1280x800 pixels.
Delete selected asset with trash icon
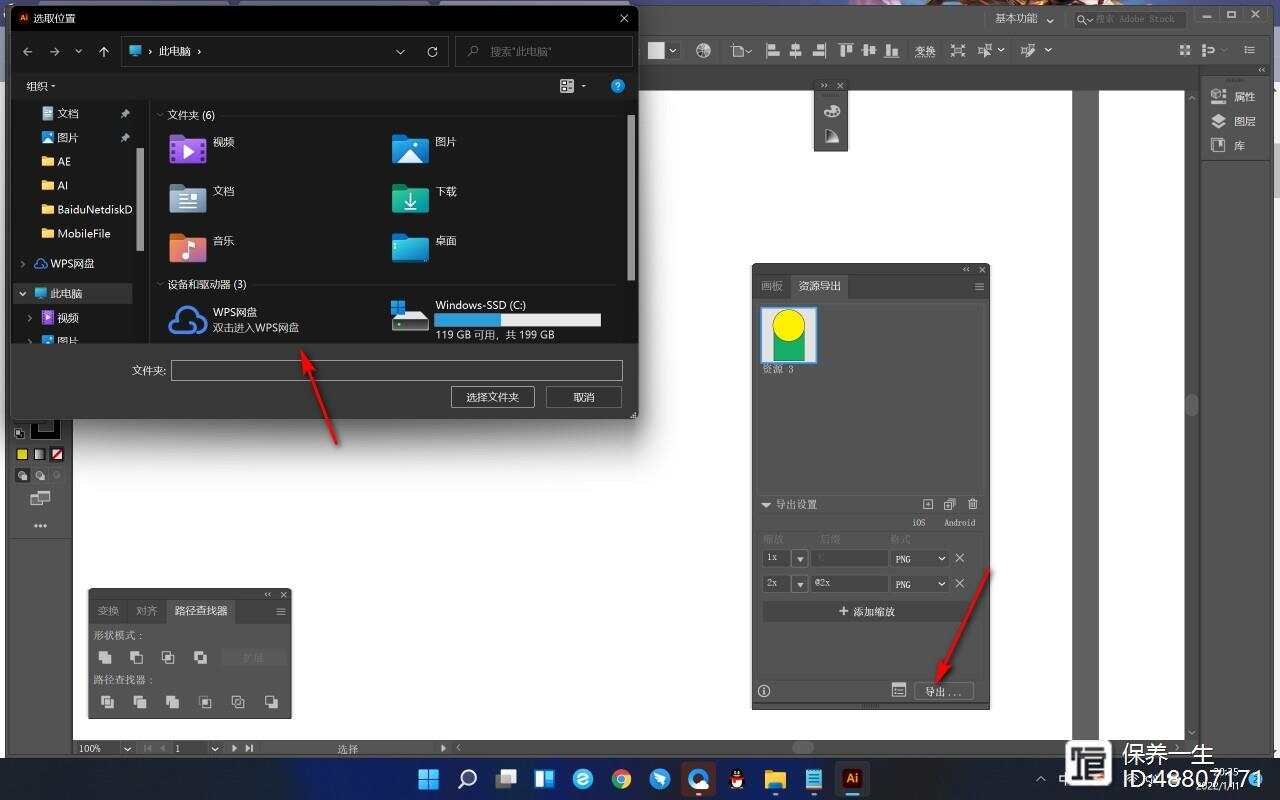point(973,505)
